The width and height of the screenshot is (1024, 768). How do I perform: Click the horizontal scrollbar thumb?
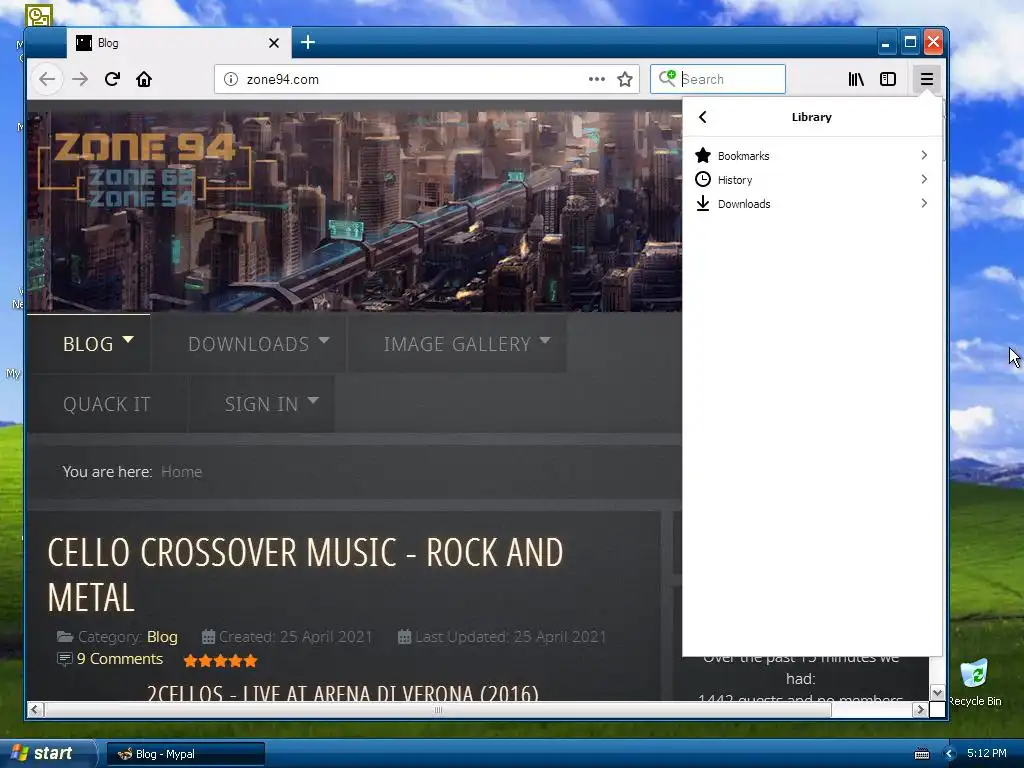coord(438,709)
